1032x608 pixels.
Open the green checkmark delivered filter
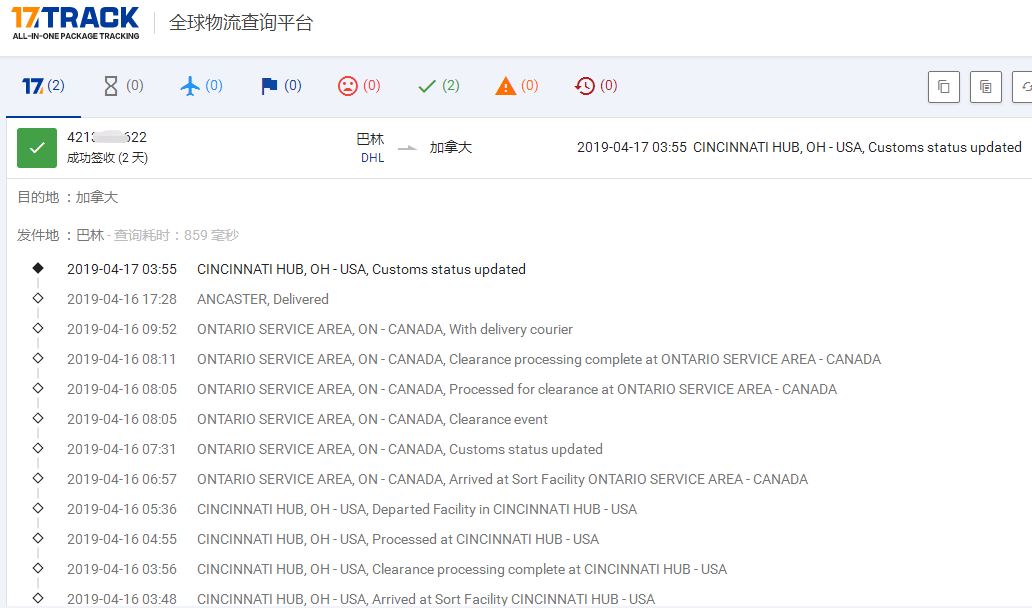pyautogui.click(x=428, y=86)
